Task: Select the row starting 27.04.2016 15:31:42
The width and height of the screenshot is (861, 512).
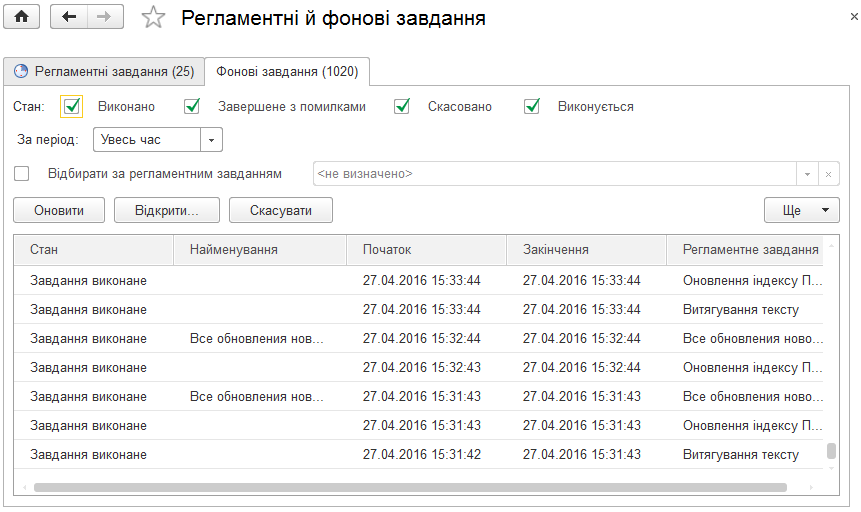Action: click(418, 454)
